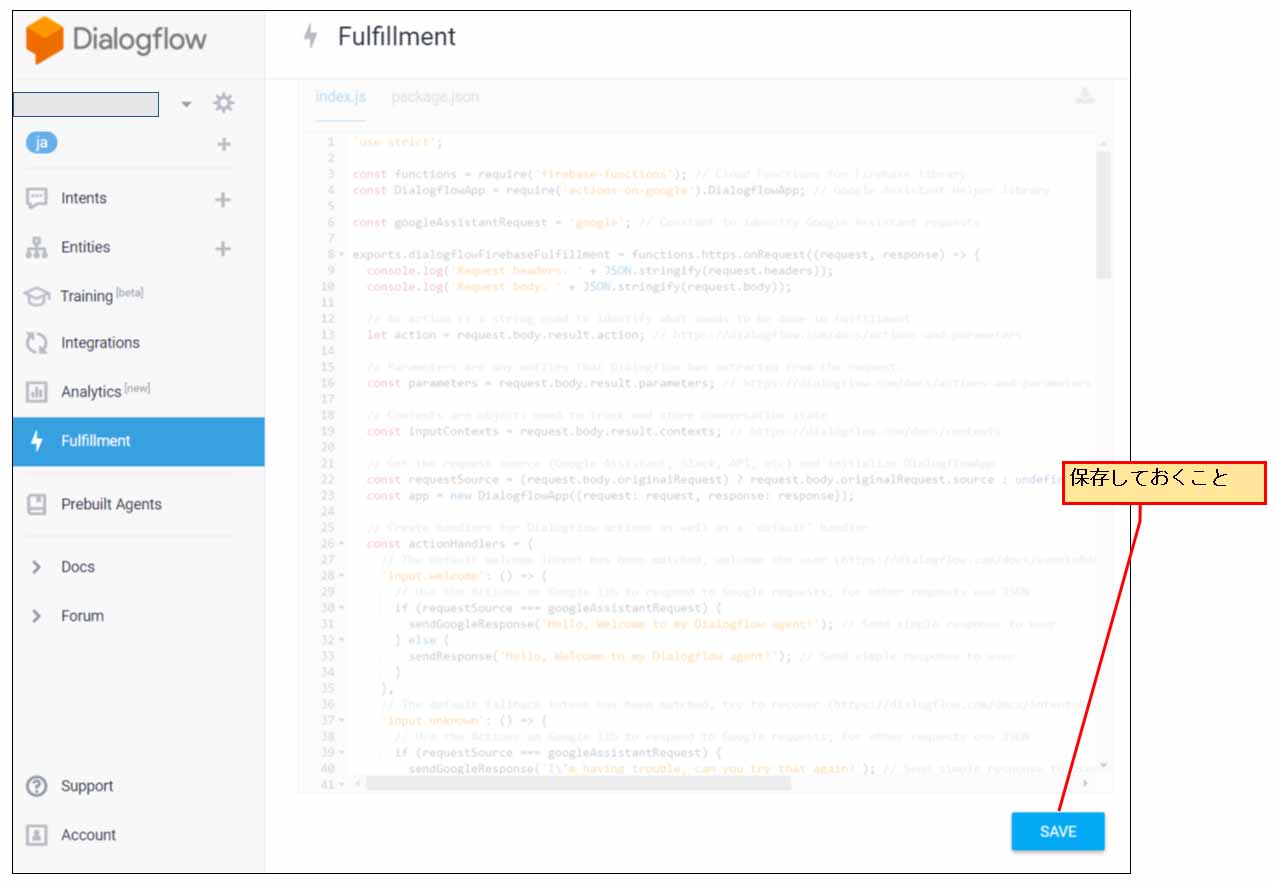Expand the Forum section

pyautogui.click(x=37, y=616)
